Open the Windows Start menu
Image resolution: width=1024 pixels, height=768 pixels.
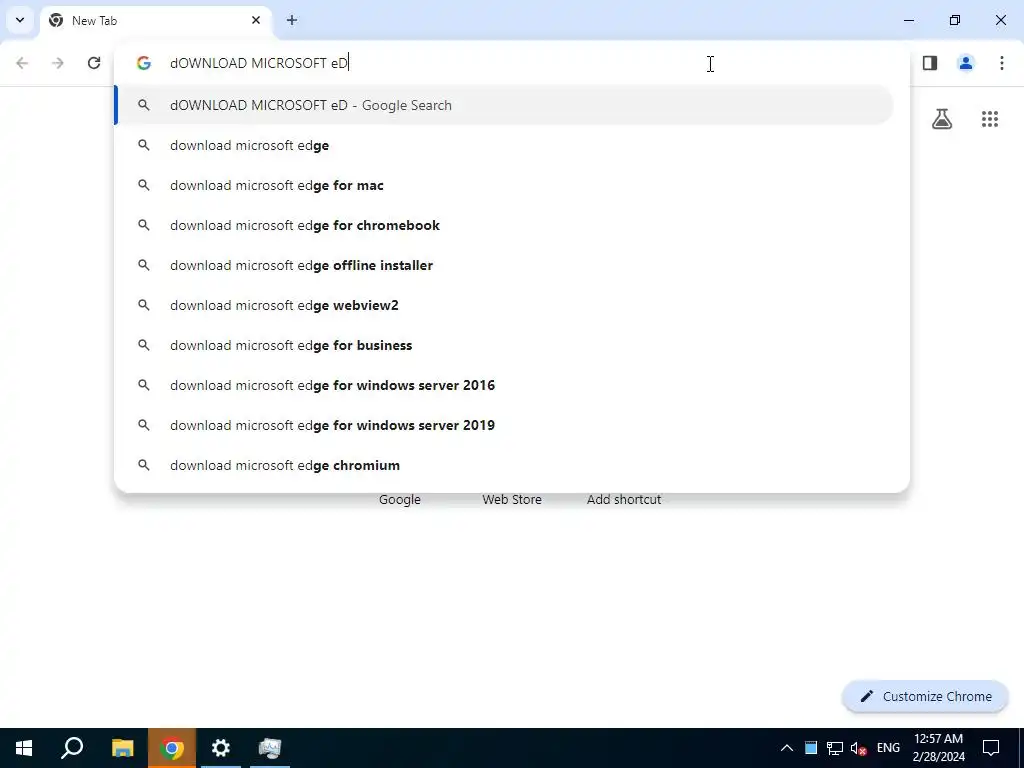(24, 748)
